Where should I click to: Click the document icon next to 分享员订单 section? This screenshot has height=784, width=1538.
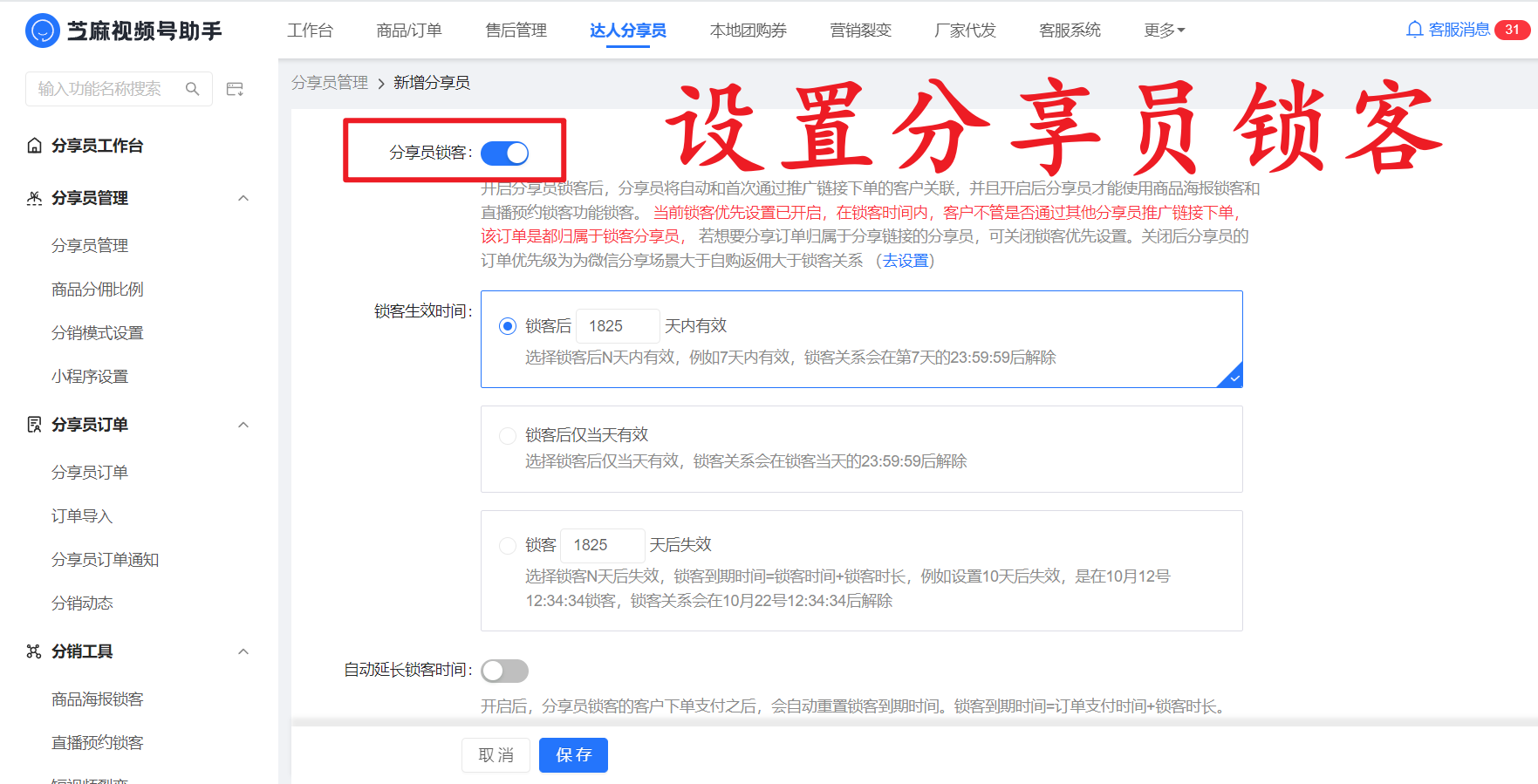click(x=34, y=425)
